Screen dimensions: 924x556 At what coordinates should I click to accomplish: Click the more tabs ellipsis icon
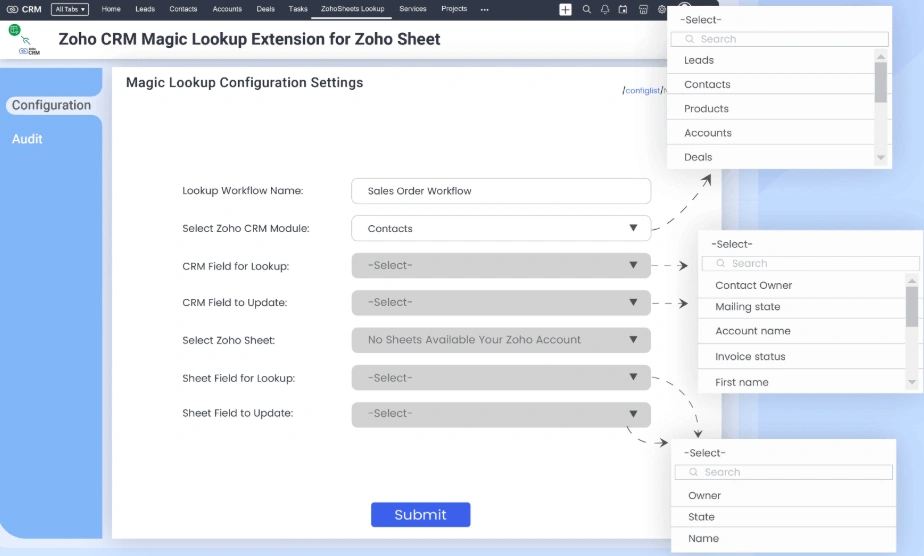484,9
